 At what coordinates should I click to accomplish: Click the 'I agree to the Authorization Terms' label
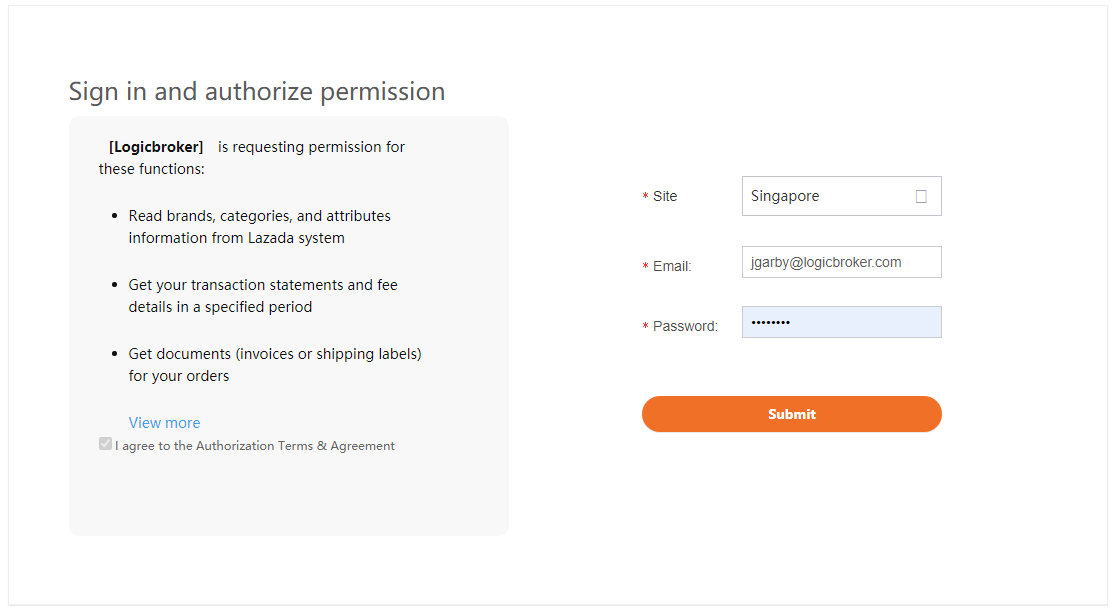click(255, 446)
